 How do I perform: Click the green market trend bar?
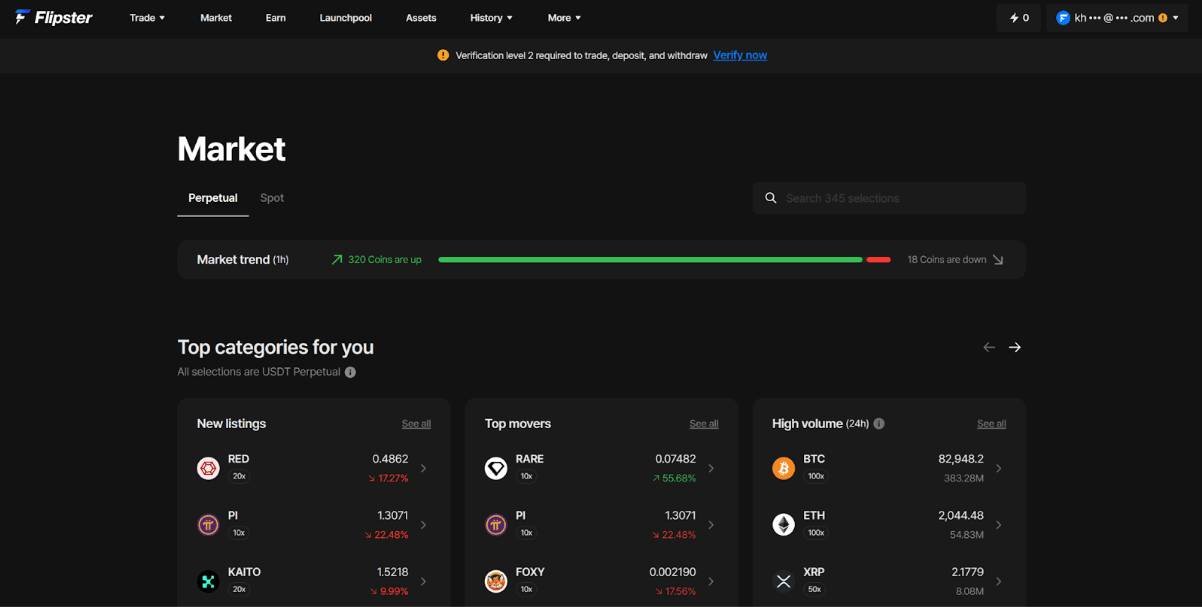(650, 260)
